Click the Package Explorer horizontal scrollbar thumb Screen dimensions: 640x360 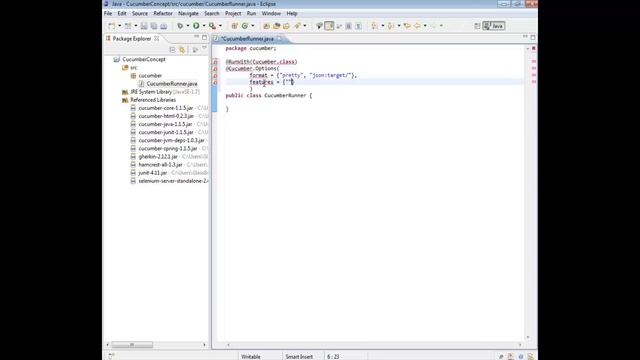(x=132, y=345)
